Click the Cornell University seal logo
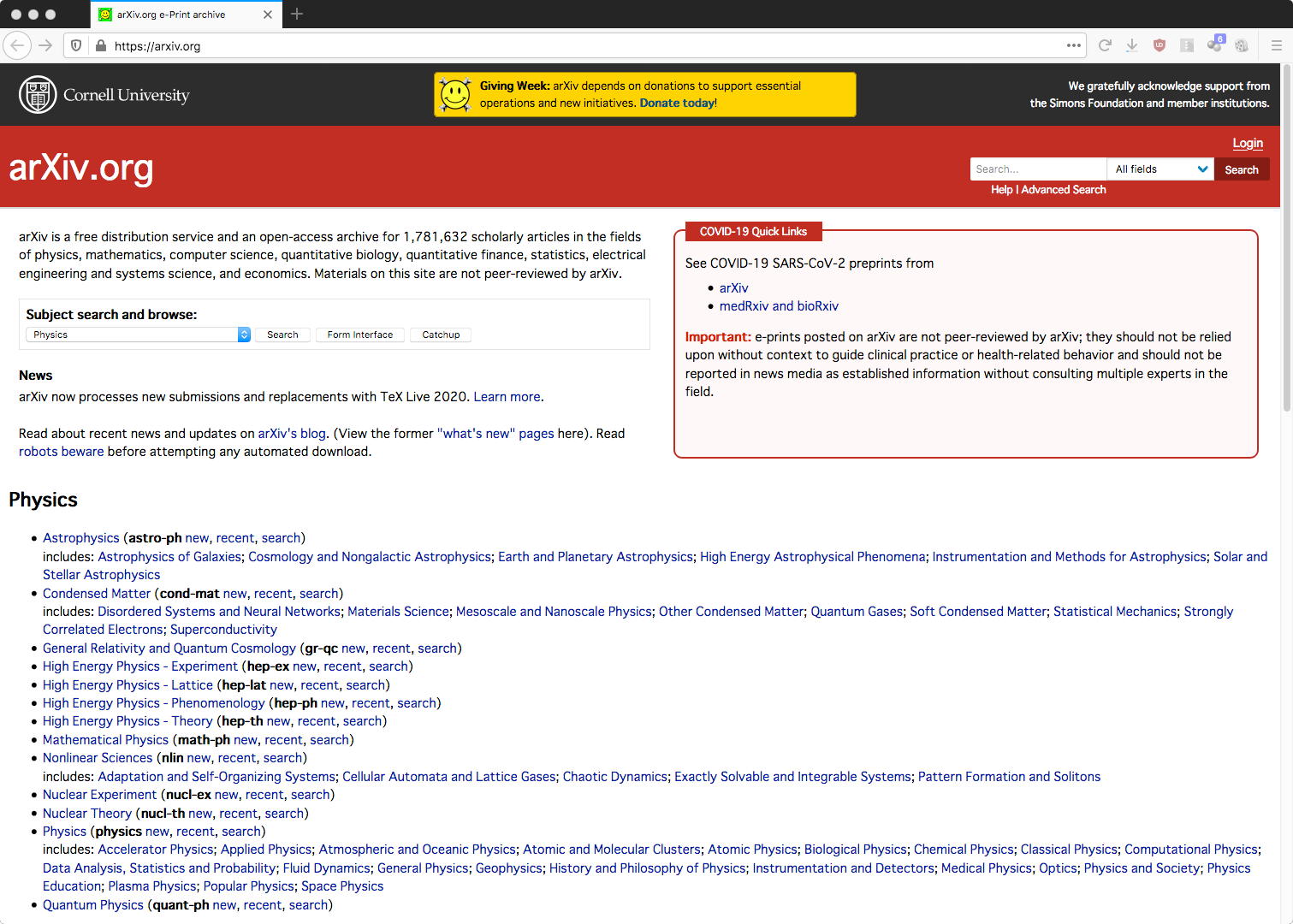 pos(38,95)
